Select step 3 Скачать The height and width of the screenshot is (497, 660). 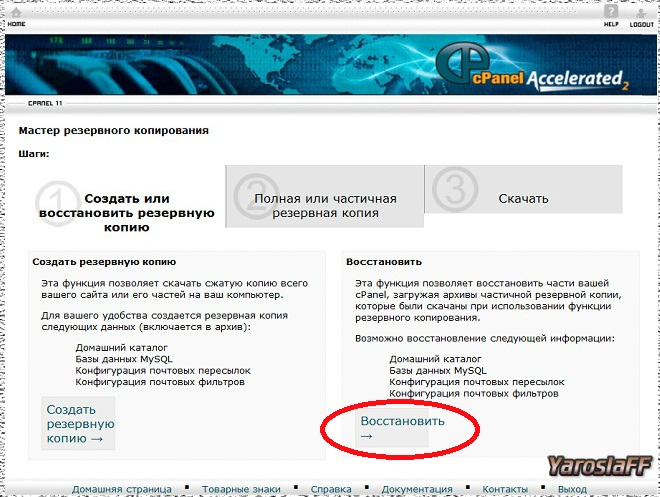pyautogui.click(x=524, y=189)
